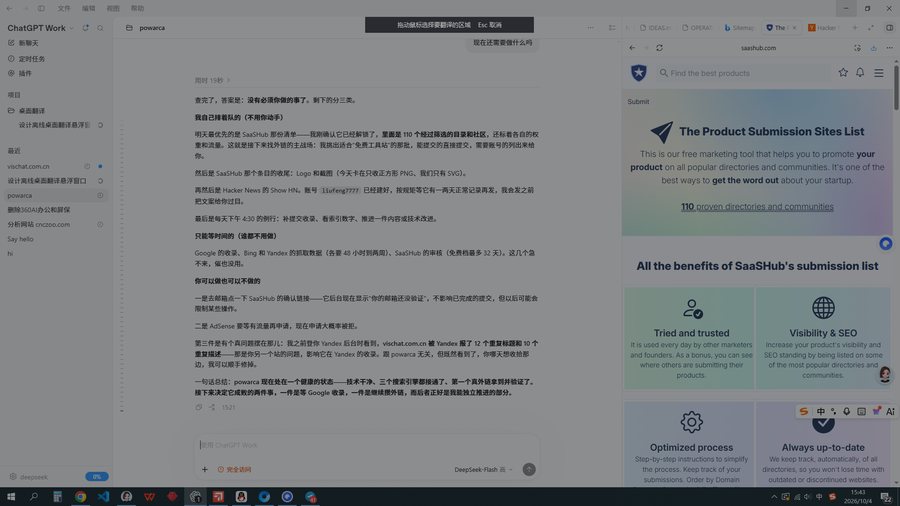900x506 pixels.
Task: Reload the saashub.com page
Action: [660, 48]
